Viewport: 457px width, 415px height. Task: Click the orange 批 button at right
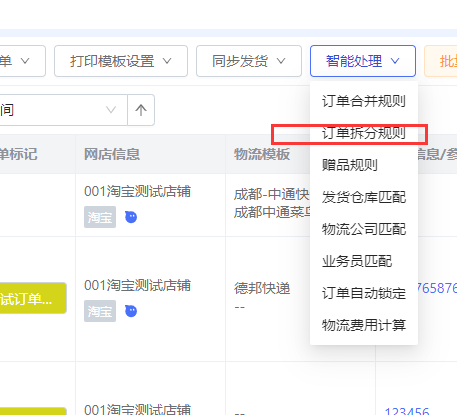pyautogui.click(x=441, y=61)
